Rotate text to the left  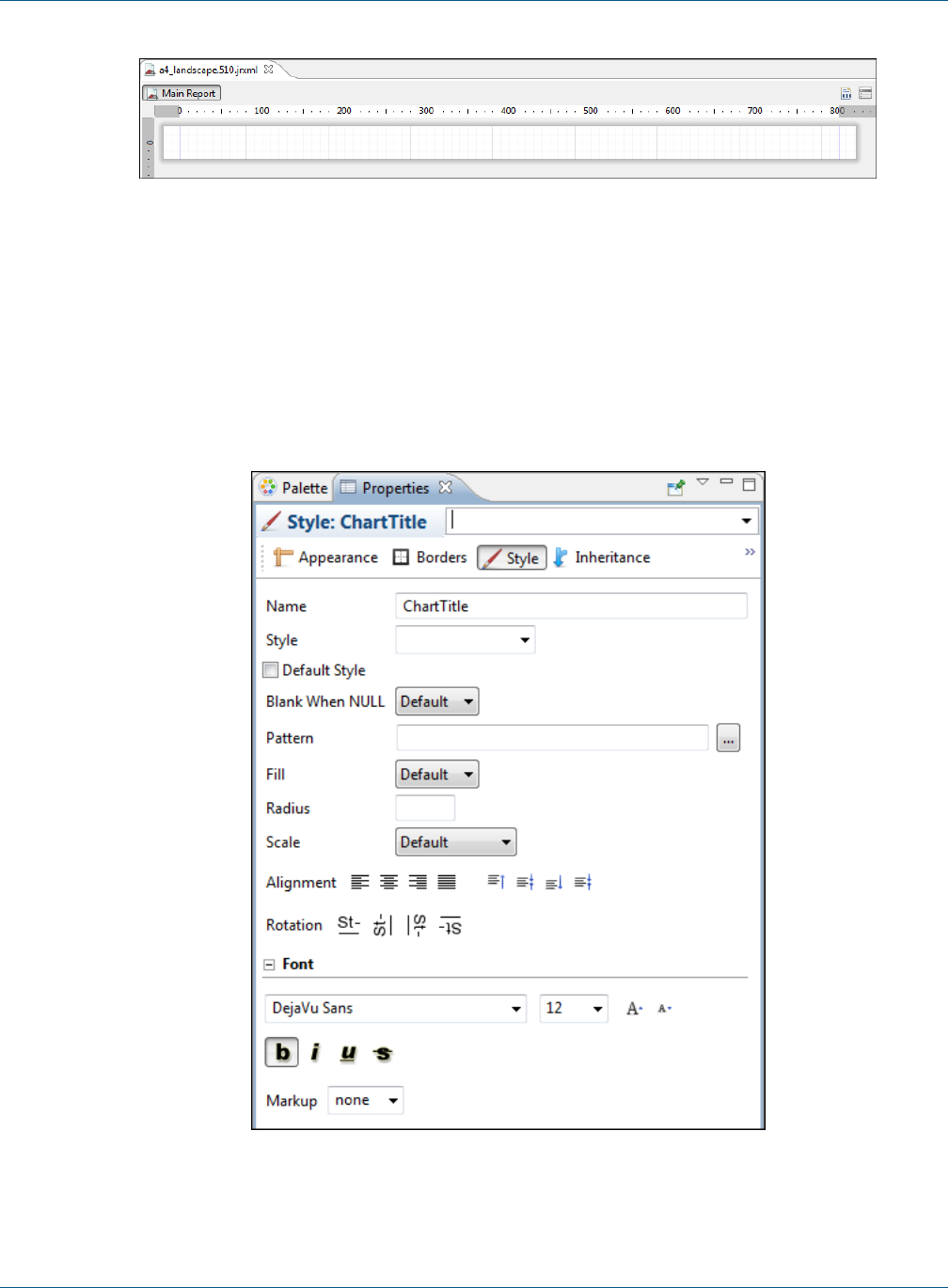tap(382, 925)
